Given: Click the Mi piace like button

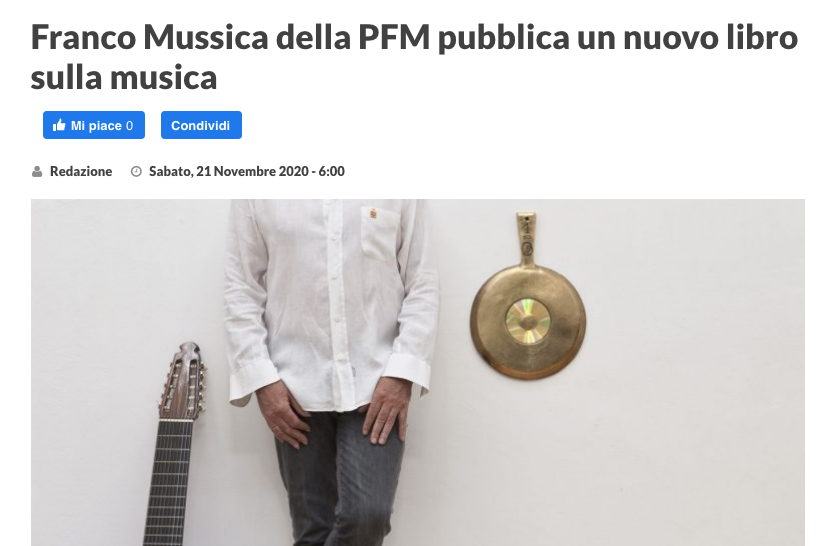Looking at the screenshot, I should pyautogui.click(x=94, y=125).
